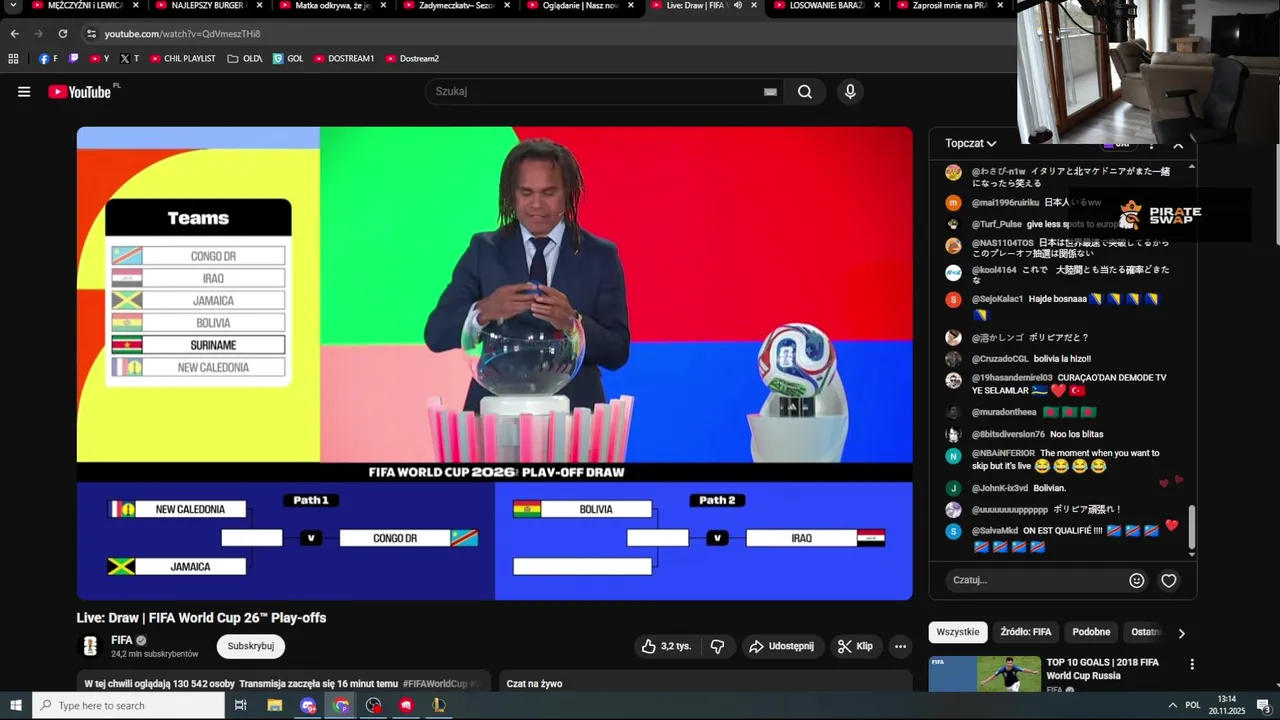Start voice search with the microphone icon
This screenshot has height=720, width=1280.
pyautogui.click(x=850, y=92)
